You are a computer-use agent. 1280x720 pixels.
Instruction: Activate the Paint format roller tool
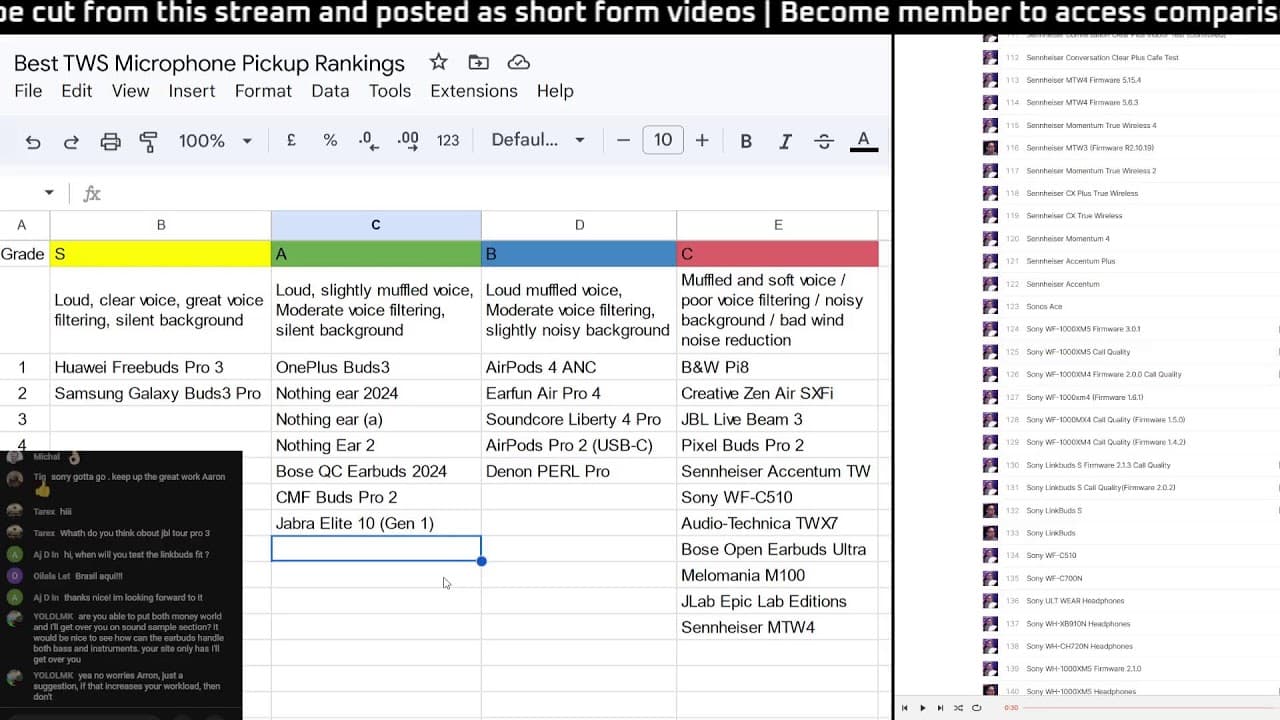(148, 141)
